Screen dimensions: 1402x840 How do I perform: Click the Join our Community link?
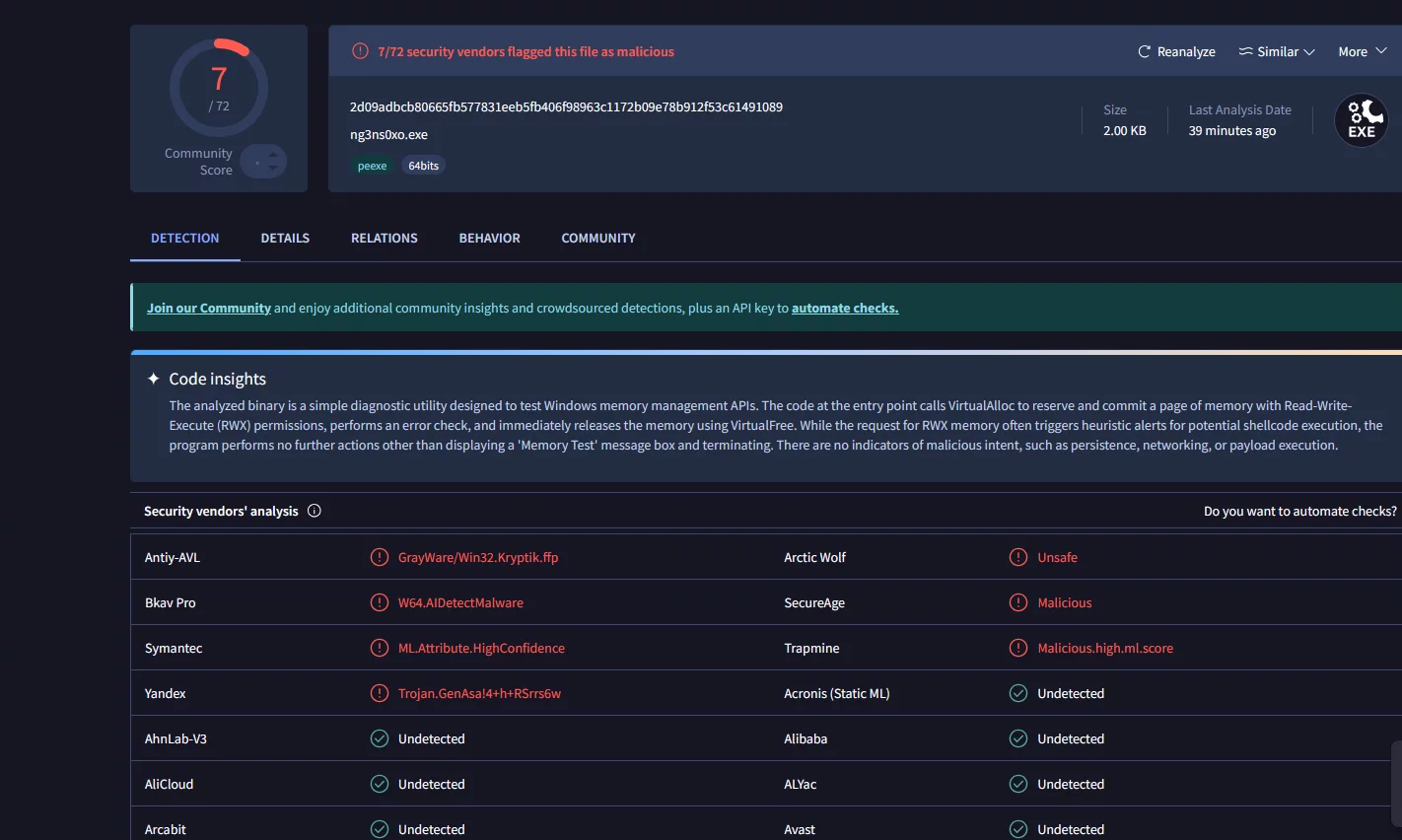pyautogui.click(x=209, y=308)
